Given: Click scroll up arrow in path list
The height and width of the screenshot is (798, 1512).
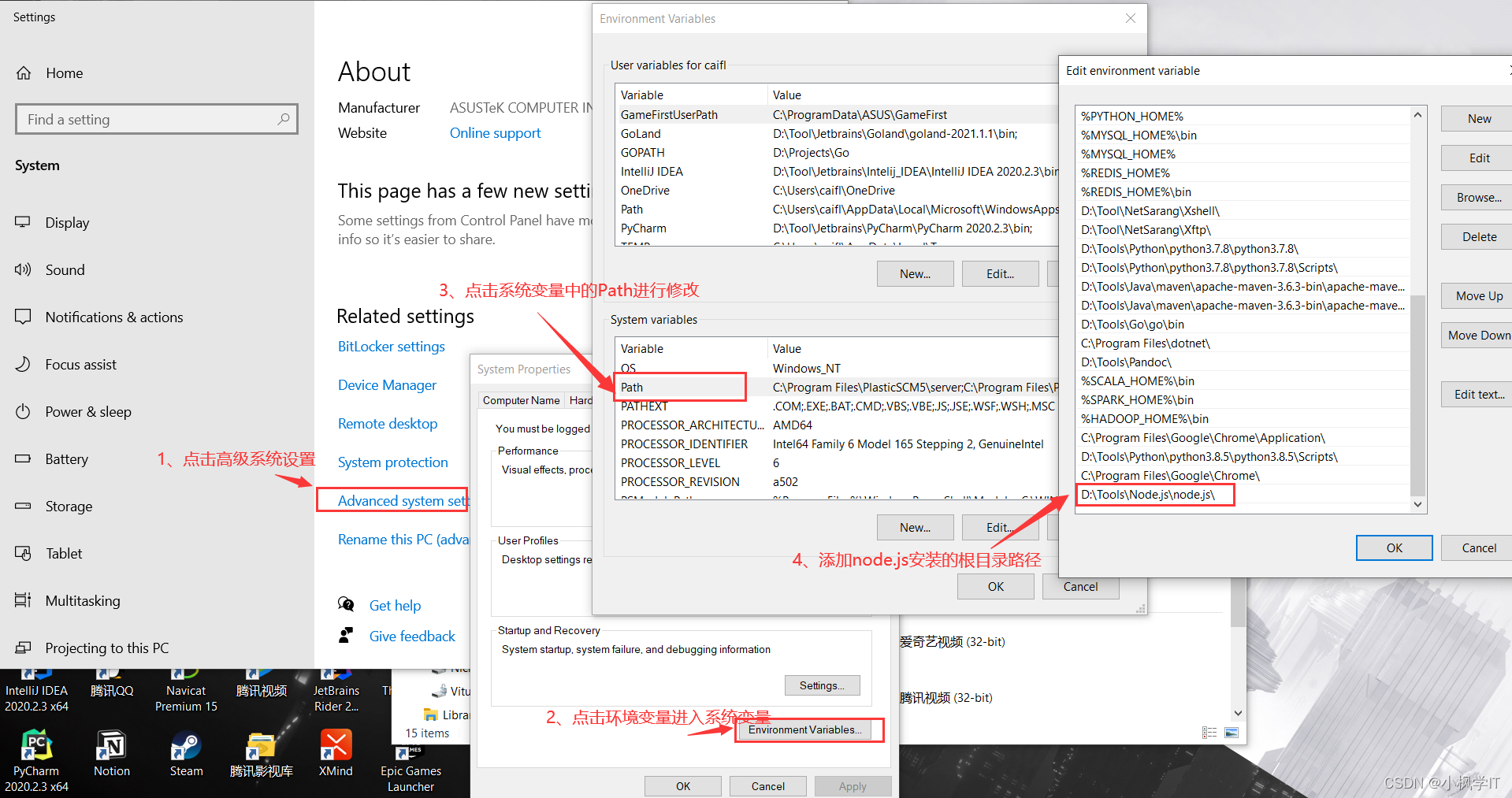Looking at the screenshot, I should point(1417,115).
